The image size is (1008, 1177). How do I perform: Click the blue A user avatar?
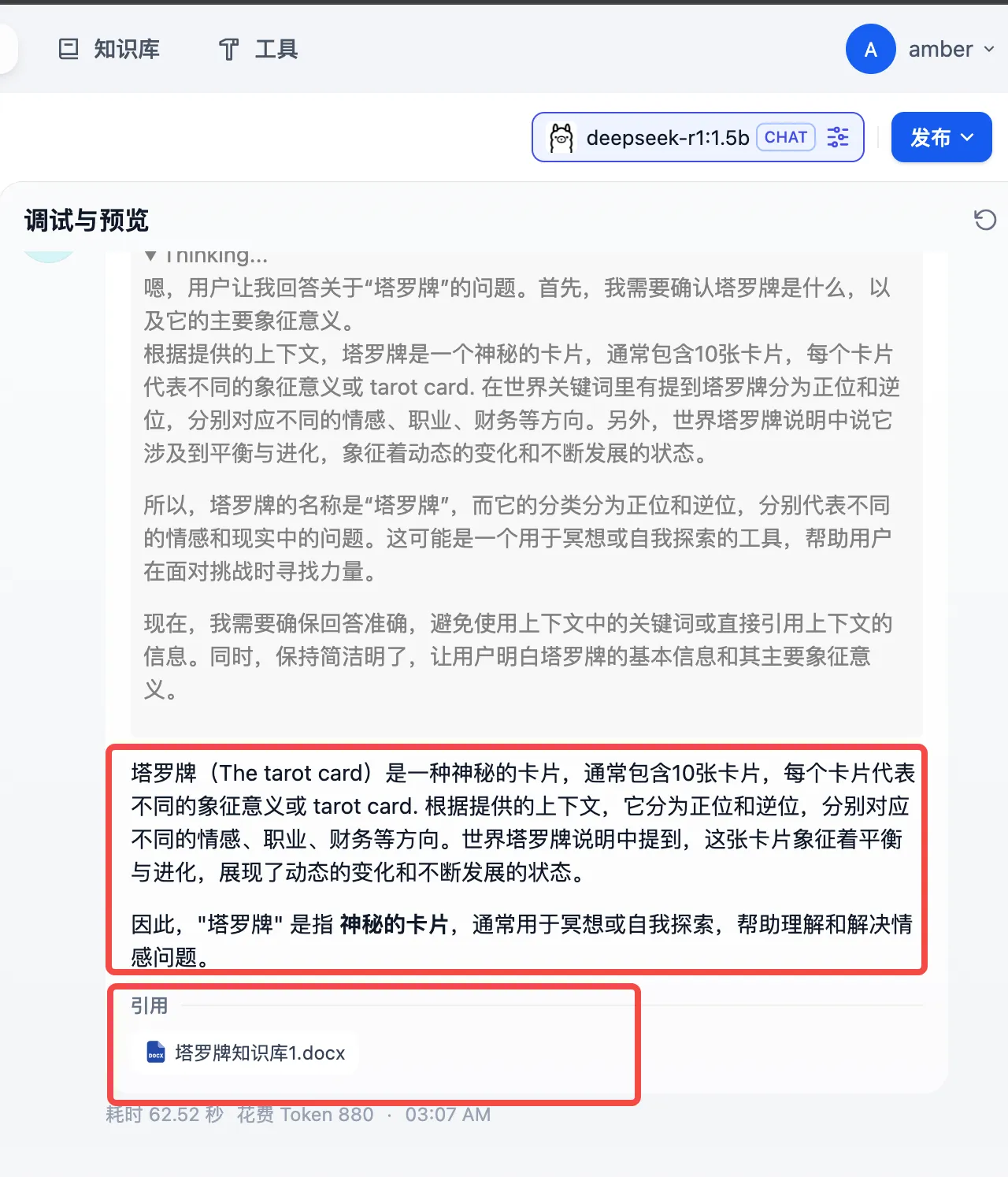click(x=870, y=49)
